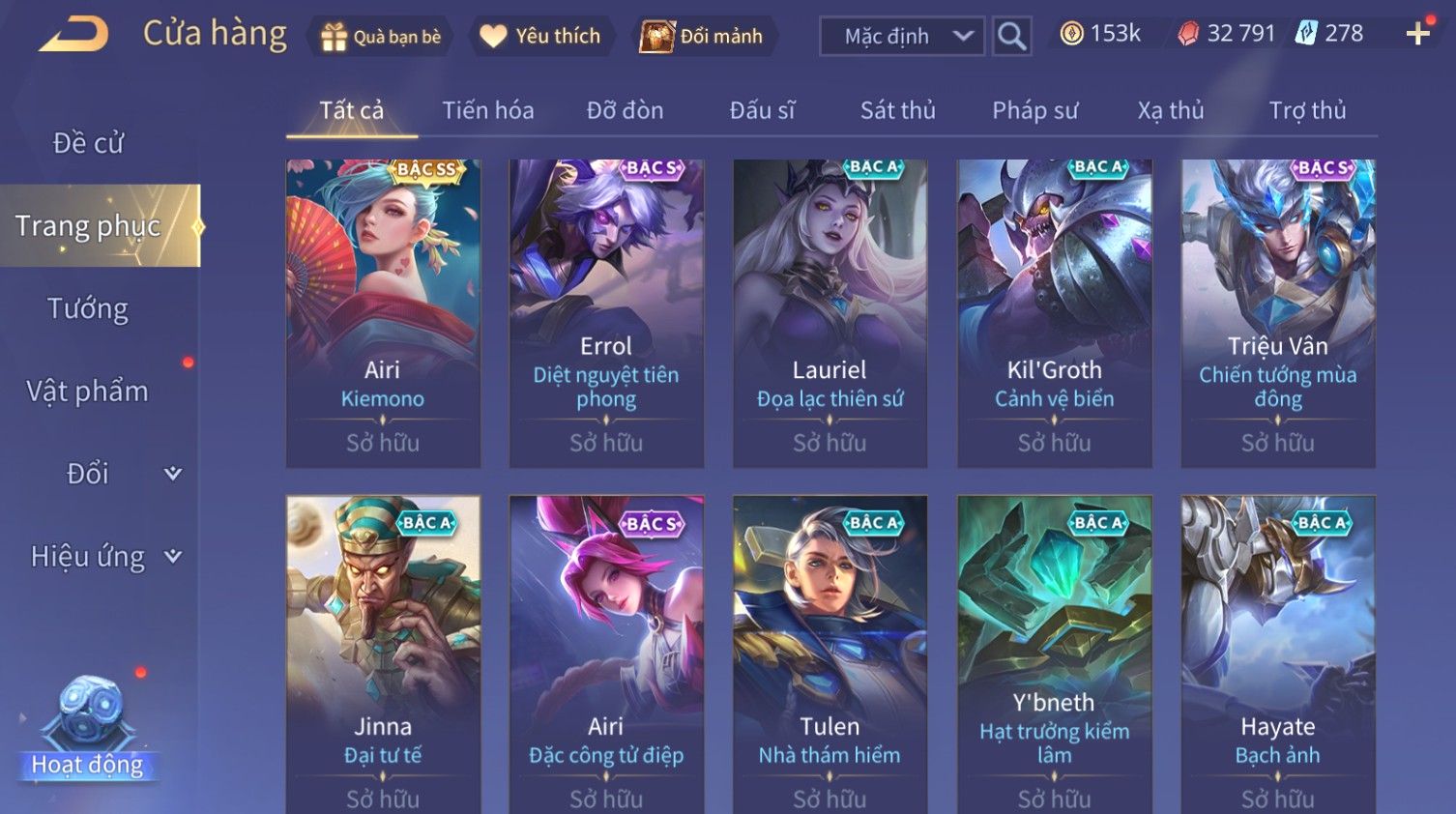Viewport: 1456px width, 814px height.
Task: Open Đổi mảnh shard exchange
Action: click(x=703, y=37)
